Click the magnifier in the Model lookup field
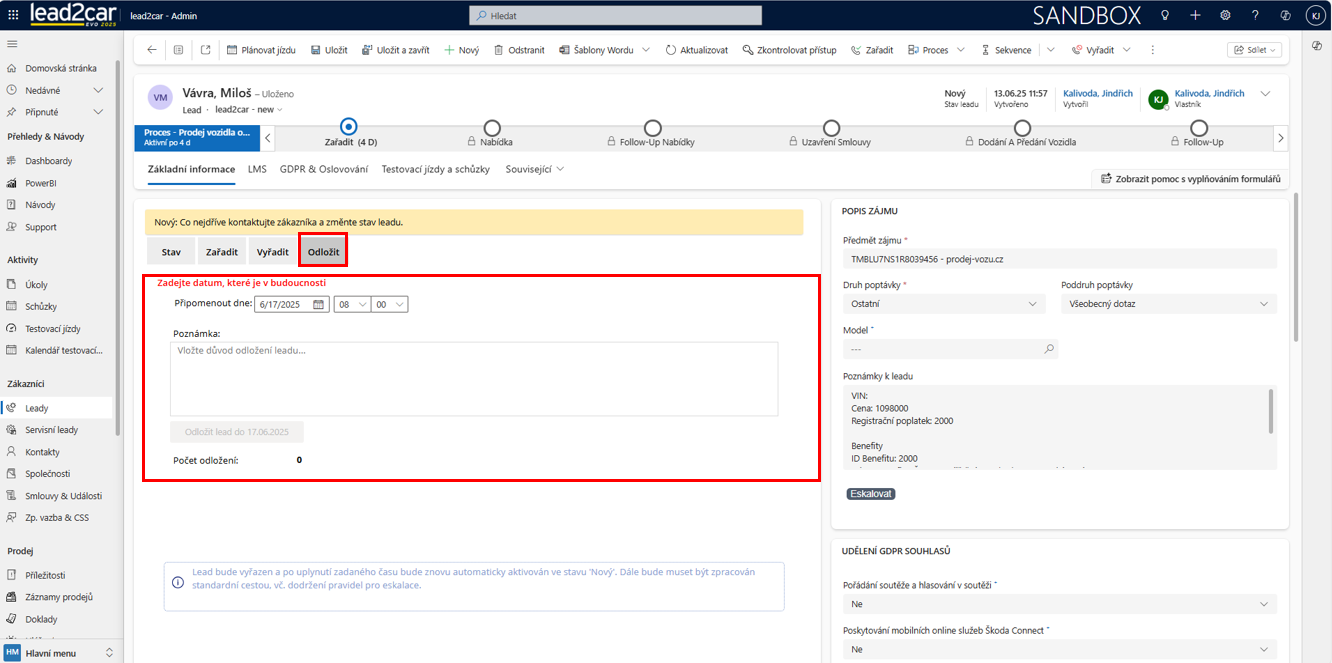The height and width of the screenshot is (663, 1332). click(1049, 349)
